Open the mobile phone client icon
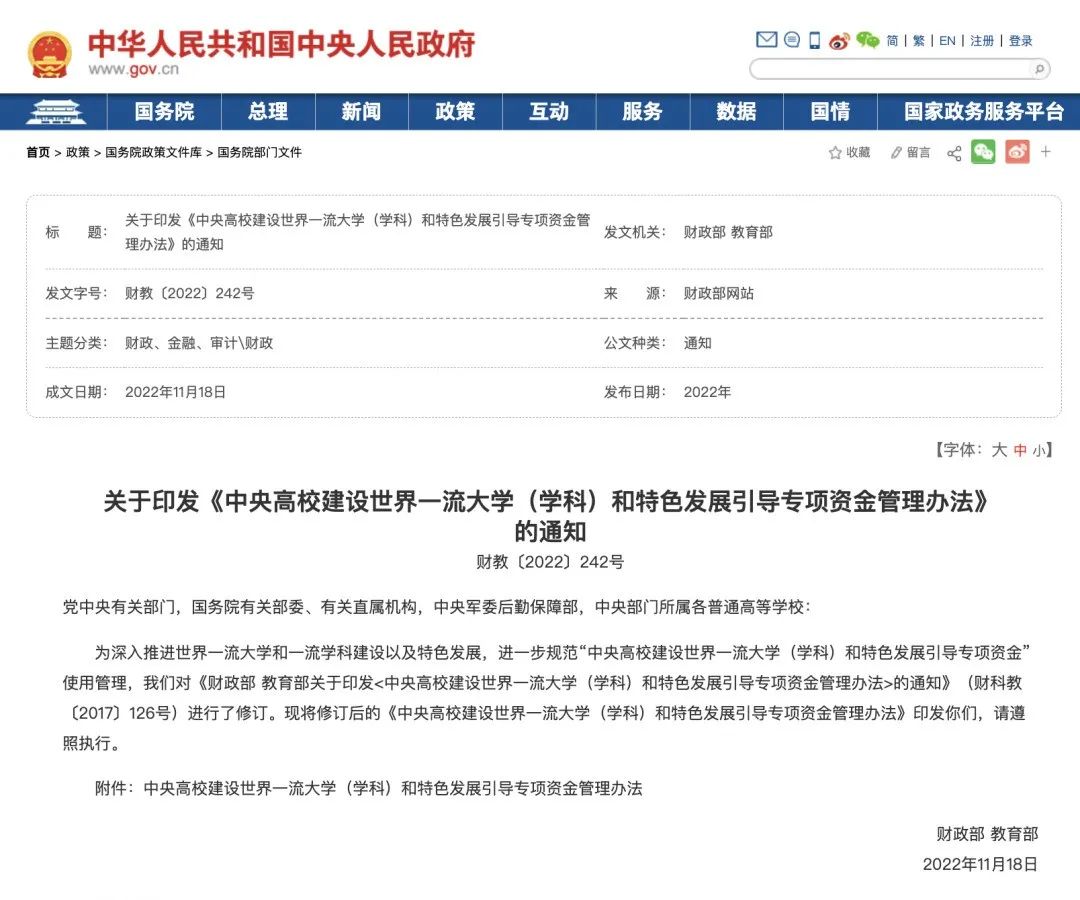The image size is (1080, 900). point(815,40)
